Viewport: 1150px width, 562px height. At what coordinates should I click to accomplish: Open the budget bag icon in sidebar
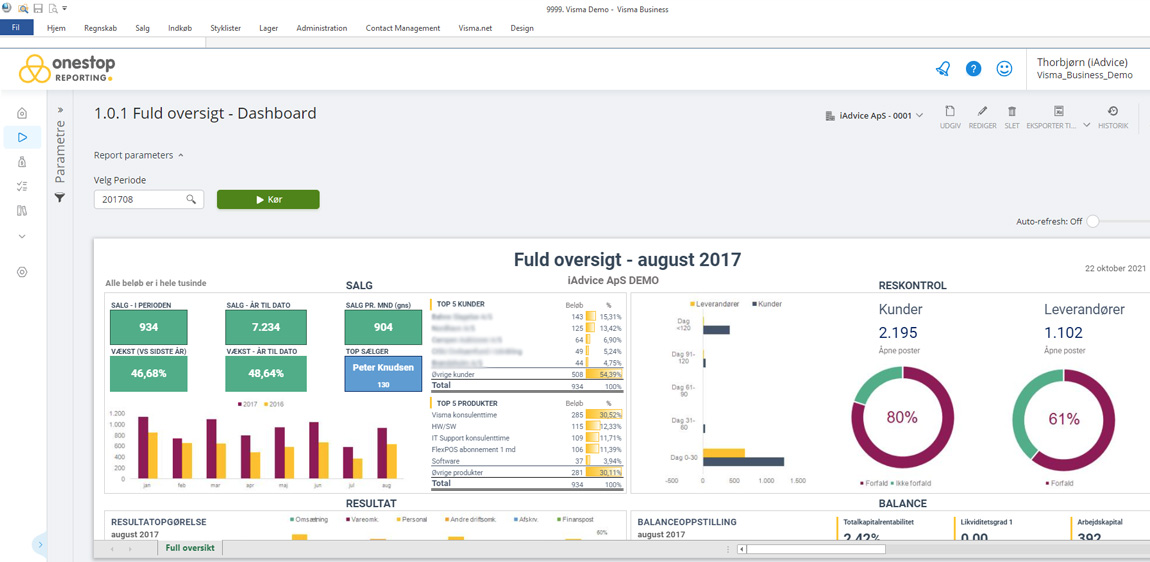pyautogui.click(x=22, y=162)
